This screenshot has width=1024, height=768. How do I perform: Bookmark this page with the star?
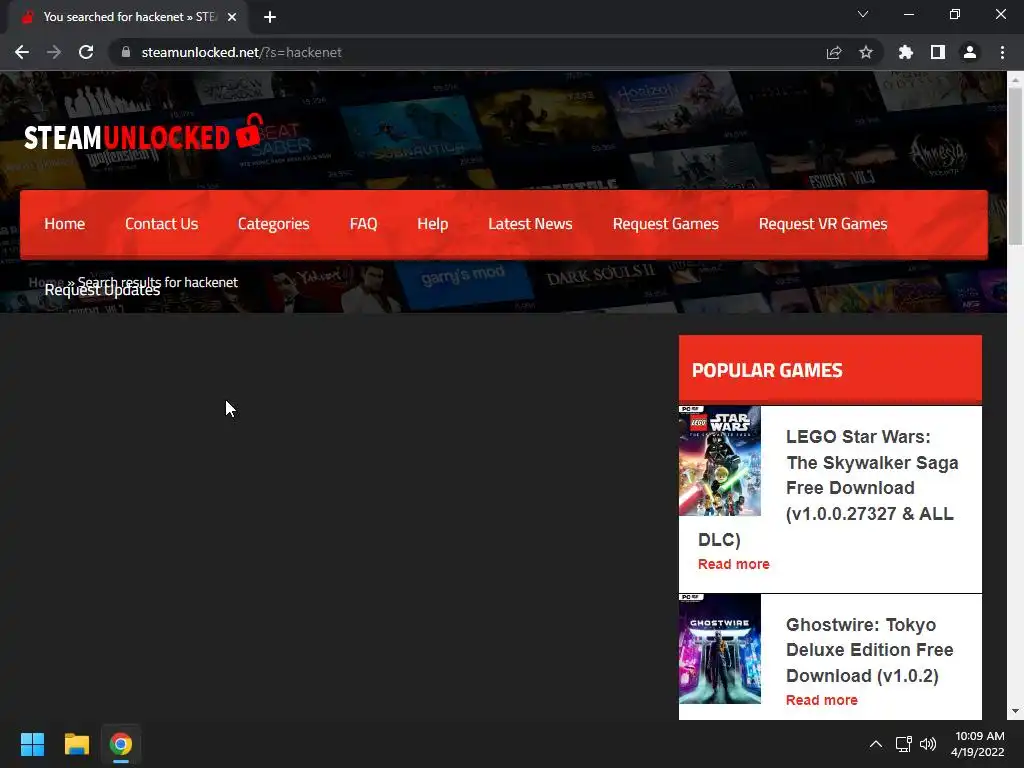click(866, 52)
